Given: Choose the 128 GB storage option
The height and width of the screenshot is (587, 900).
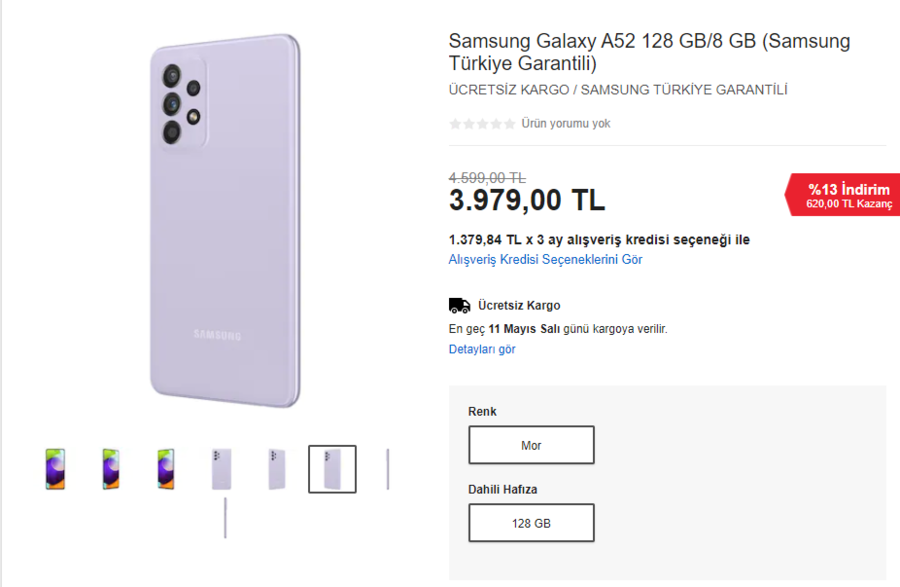Looking at the screenshot, I should coord(531,523).
